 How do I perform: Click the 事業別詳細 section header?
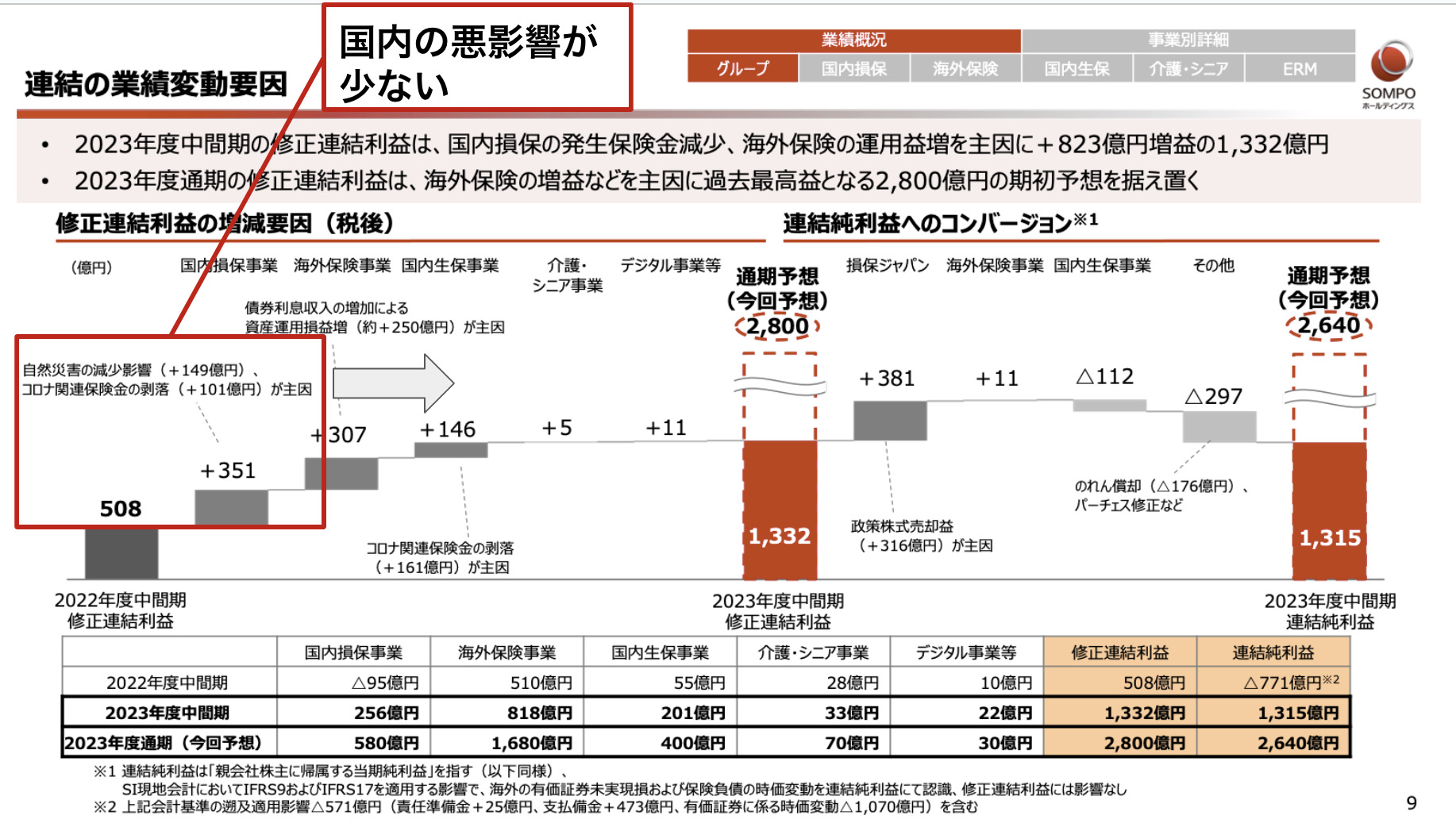pyautogui.click(x=1188, y=40)
